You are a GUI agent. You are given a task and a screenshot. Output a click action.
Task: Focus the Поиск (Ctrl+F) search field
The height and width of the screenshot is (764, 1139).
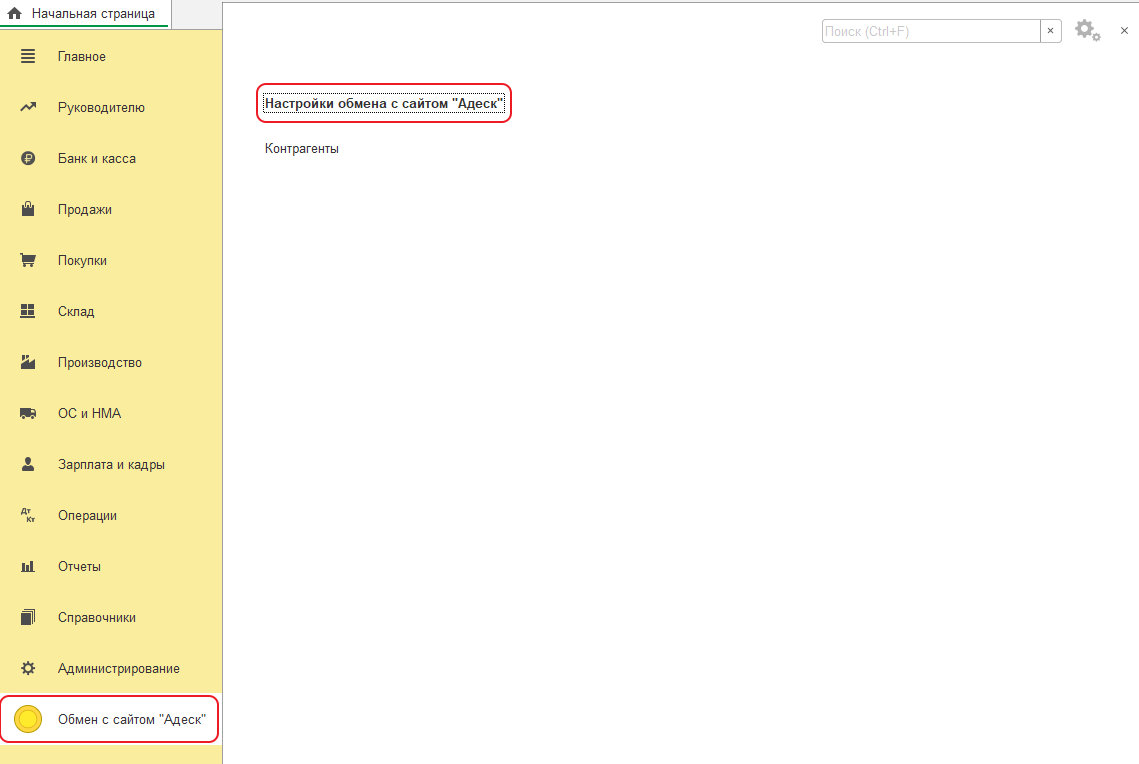(x=931, y=31)
